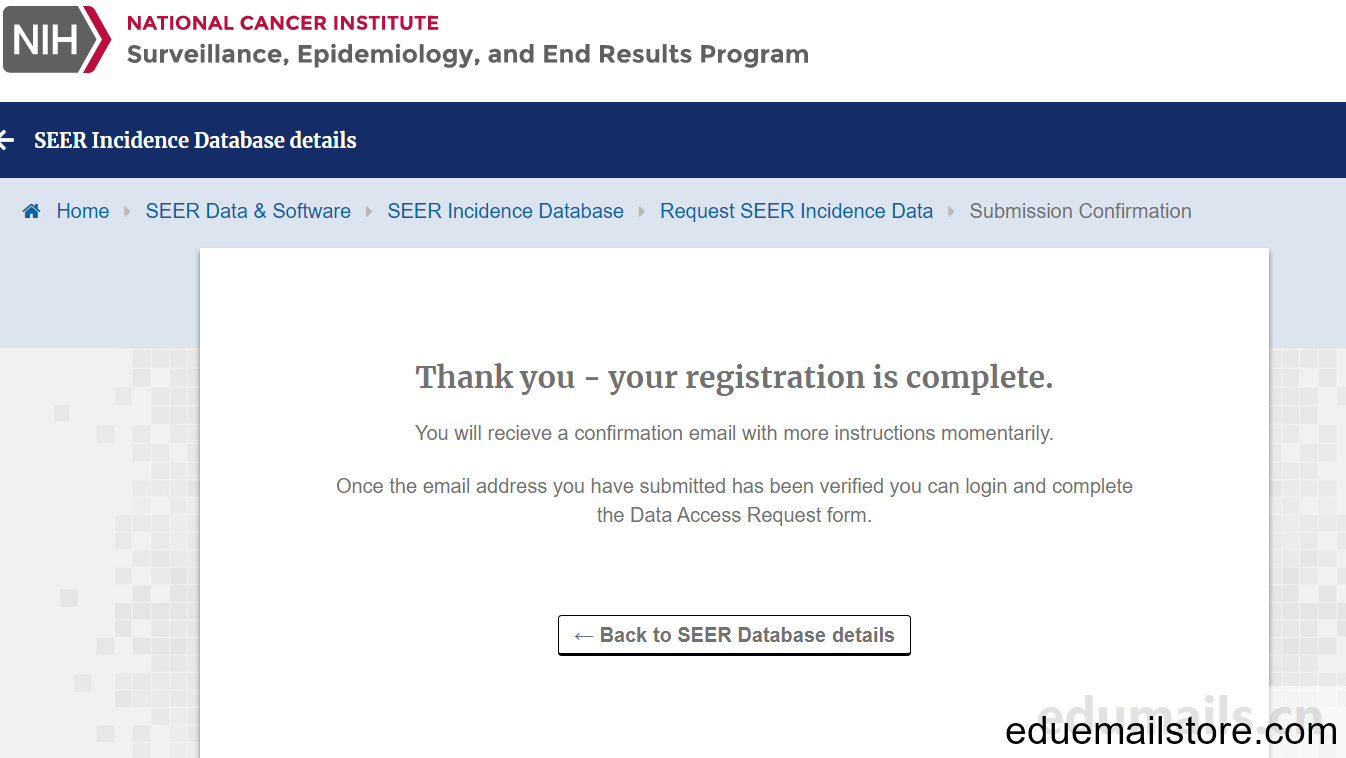Open the Home breadcrumb link

coord(83,211)
